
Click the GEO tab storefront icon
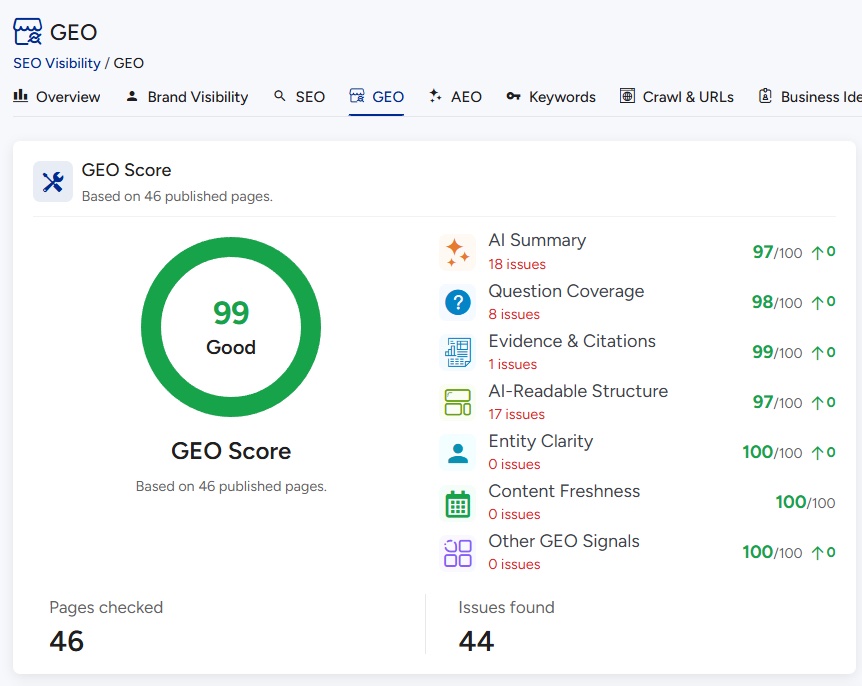pyautogui.click(x=357, y=96)
